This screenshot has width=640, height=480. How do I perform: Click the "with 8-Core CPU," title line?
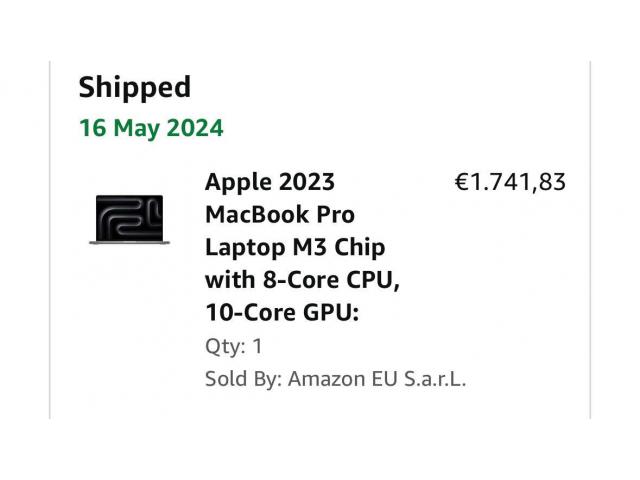[x=302, y=280]
